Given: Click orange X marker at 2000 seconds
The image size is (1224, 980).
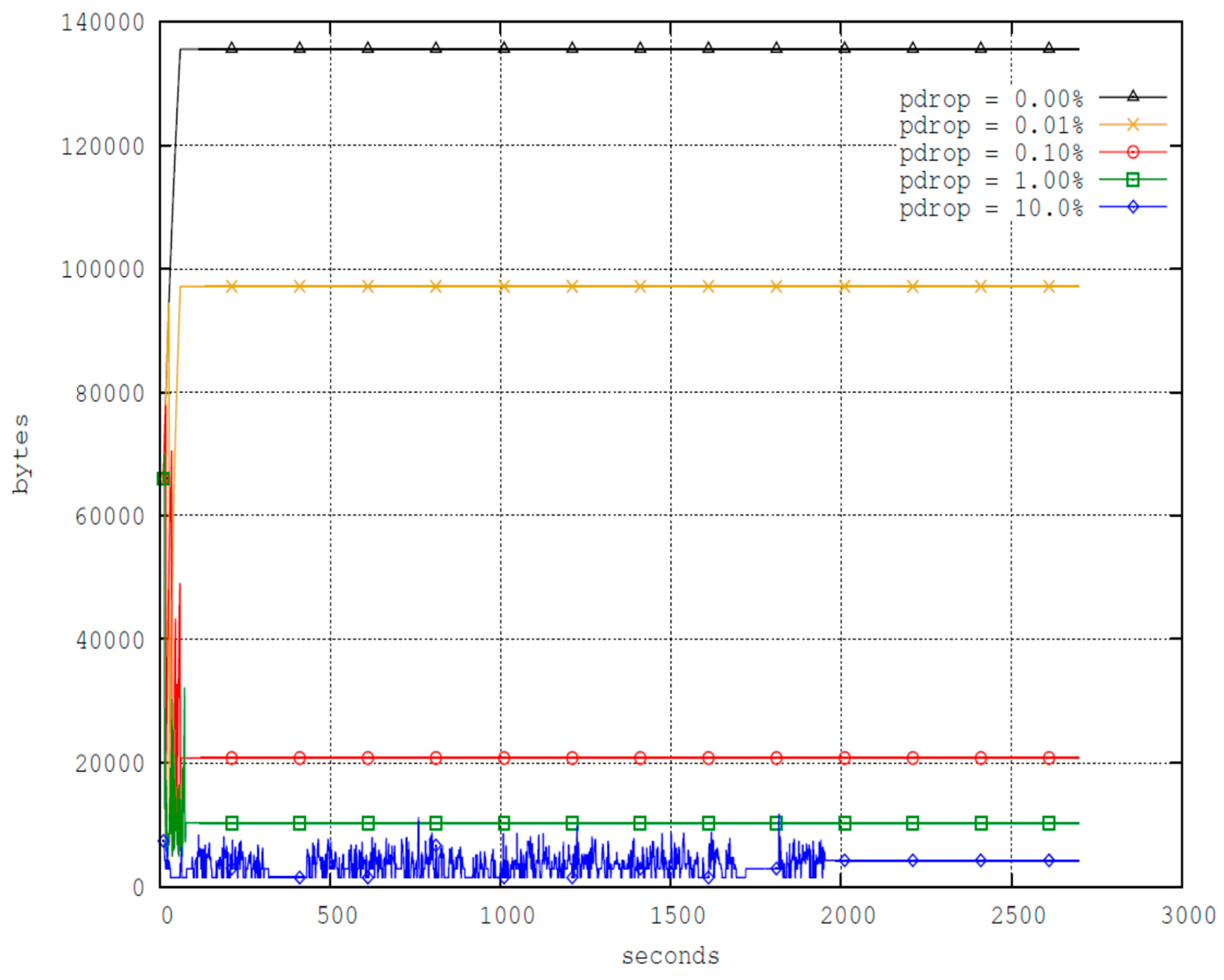Looking at the screenshot, I should (x=845, y=287).
